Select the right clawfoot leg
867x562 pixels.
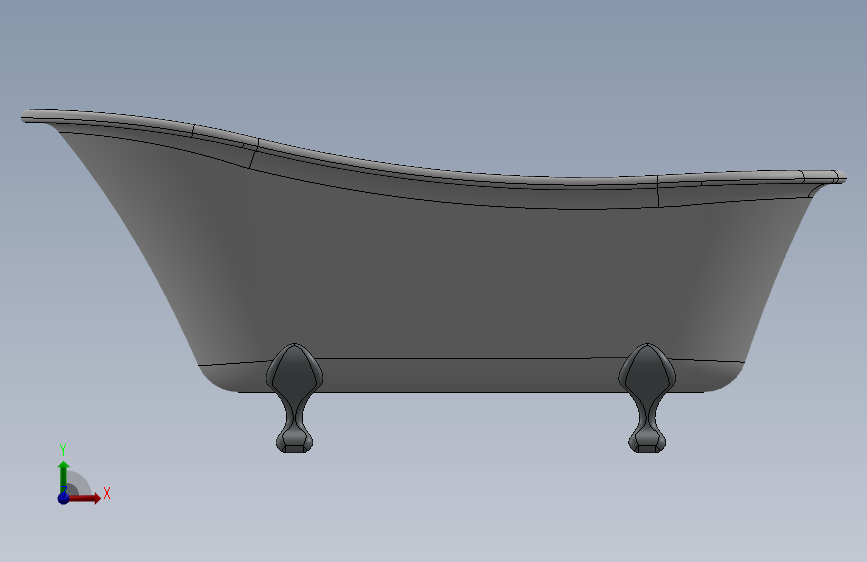click(647, 398)
